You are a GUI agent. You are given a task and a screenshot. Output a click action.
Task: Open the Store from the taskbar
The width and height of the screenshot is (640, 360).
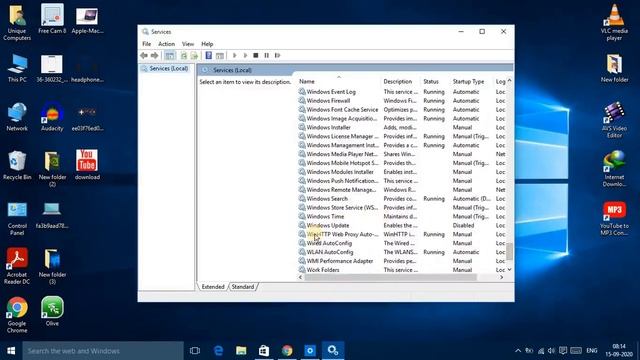(264, 351)
